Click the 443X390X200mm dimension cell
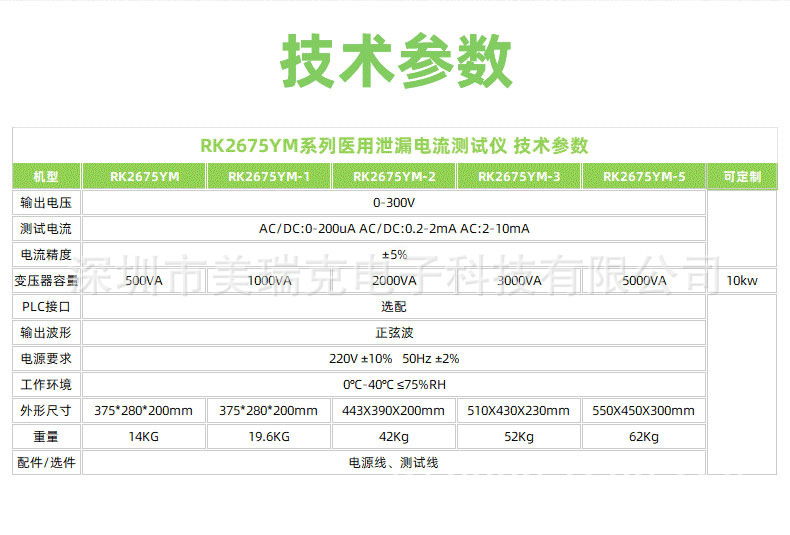 pyautogui.click(x=394, y=411)
